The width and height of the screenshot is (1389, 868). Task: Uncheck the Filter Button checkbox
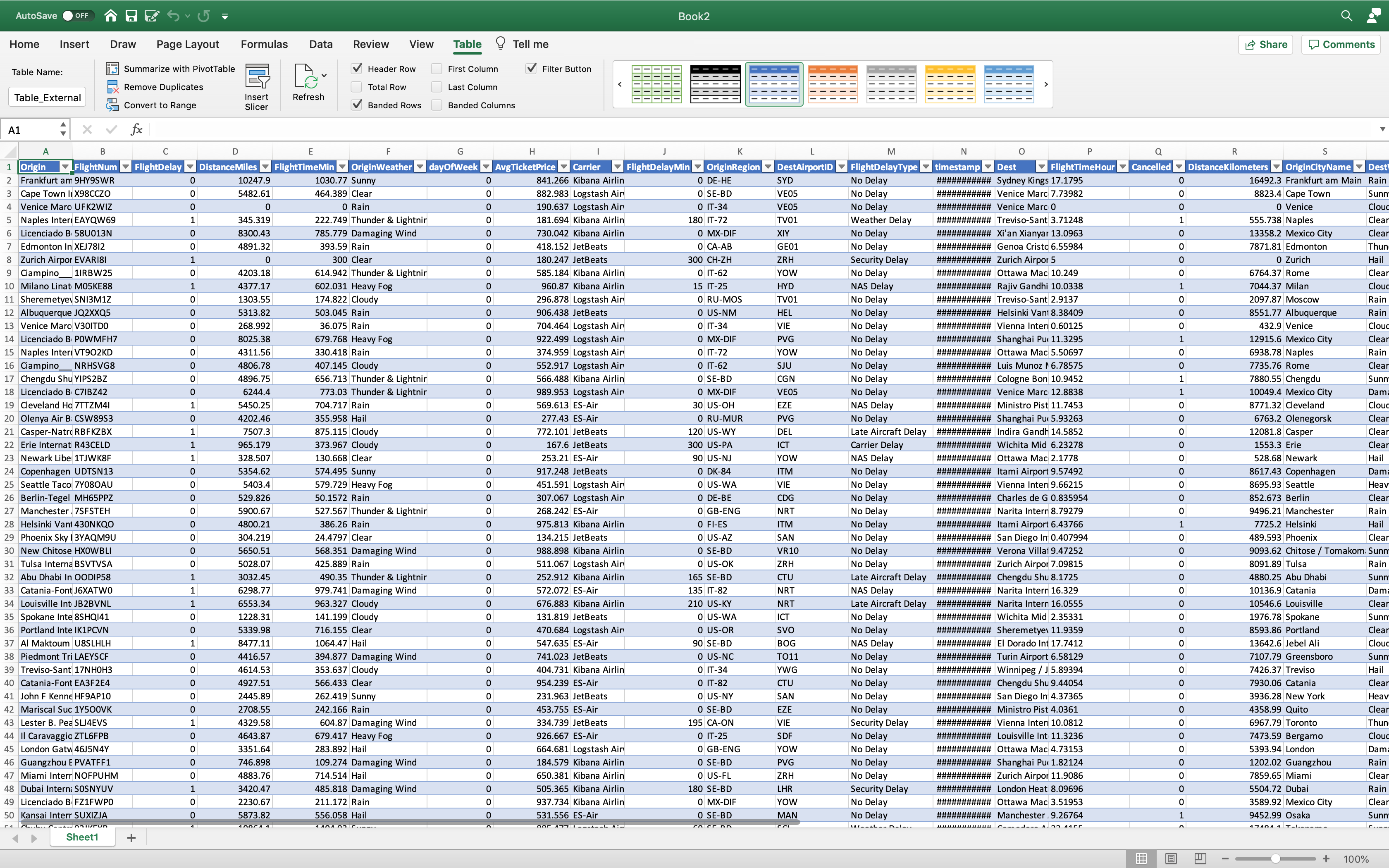click(532, 68)
